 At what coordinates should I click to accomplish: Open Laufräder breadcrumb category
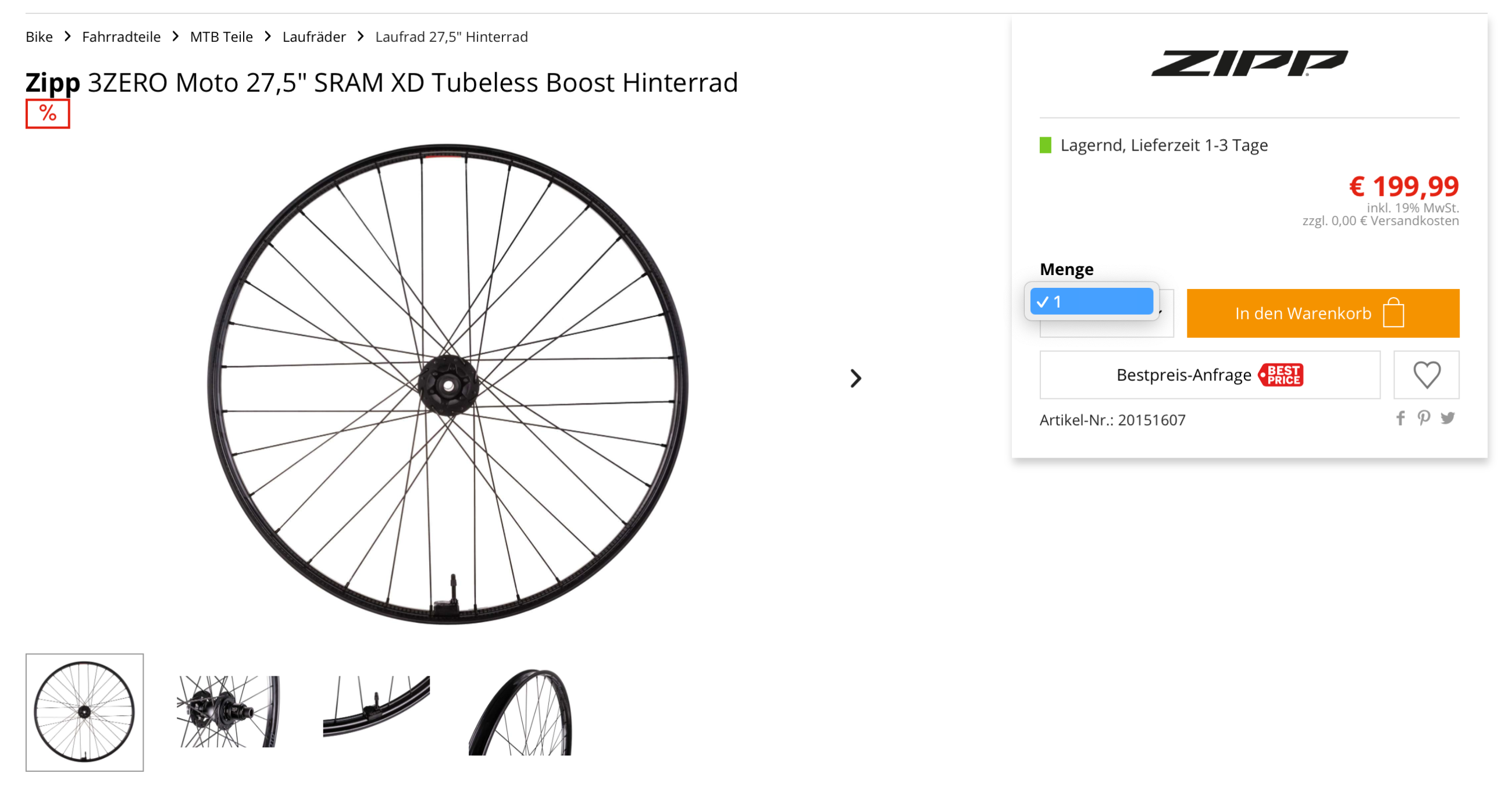point(314,37)
